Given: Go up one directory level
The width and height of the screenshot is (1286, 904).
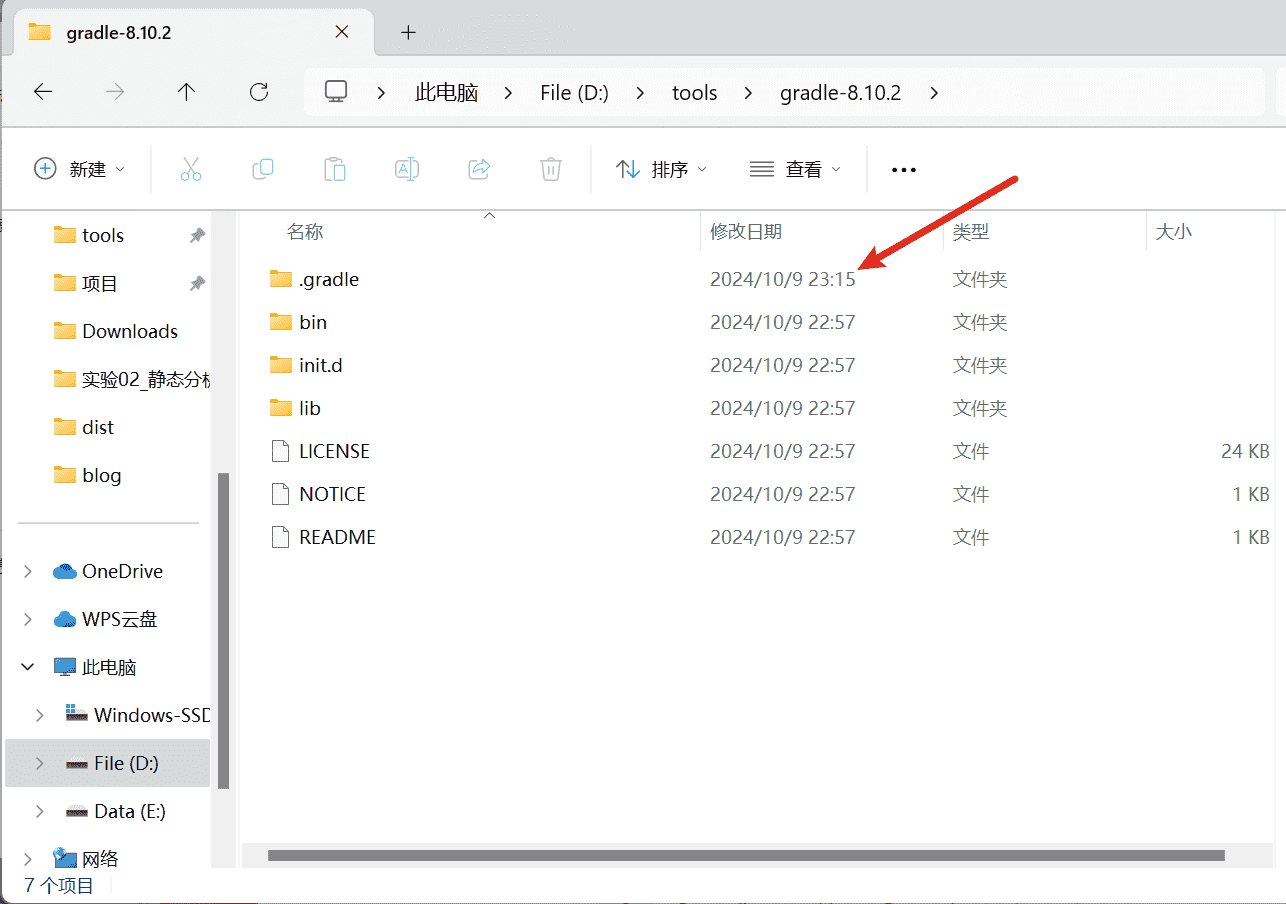Looking at the screenshot, I should (186, 92).
